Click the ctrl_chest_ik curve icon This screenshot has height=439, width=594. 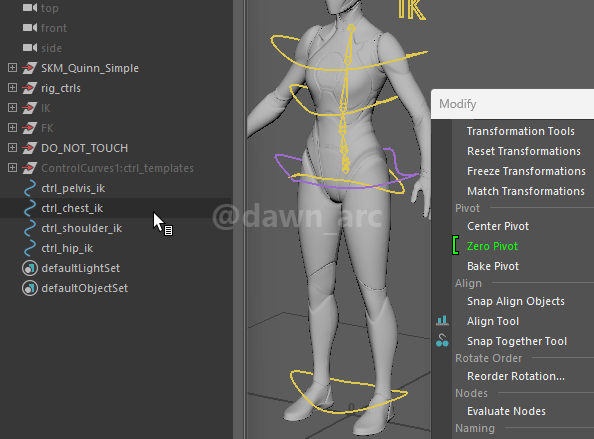tap(30, 208)
